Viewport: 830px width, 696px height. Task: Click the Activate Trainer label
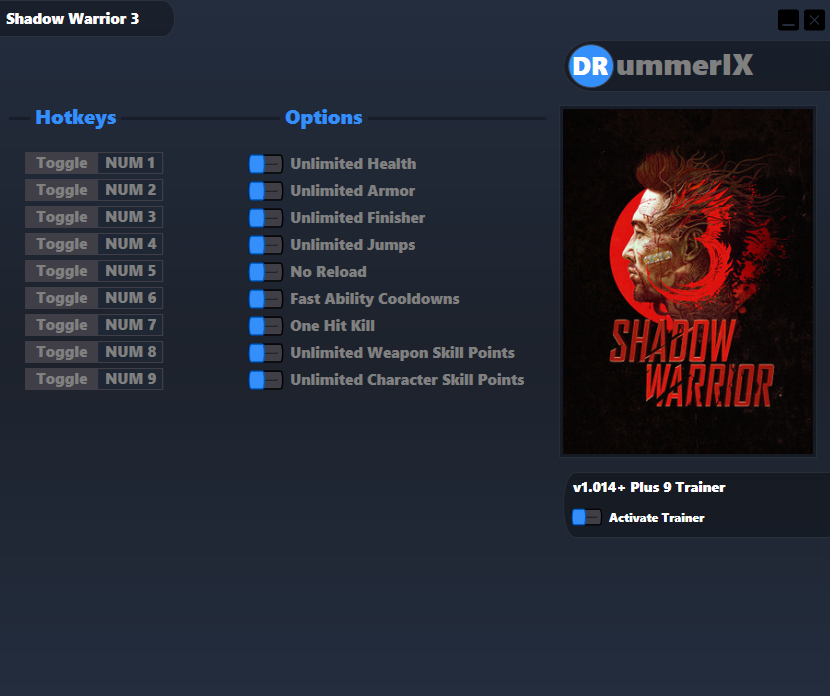tap(656, 518)
